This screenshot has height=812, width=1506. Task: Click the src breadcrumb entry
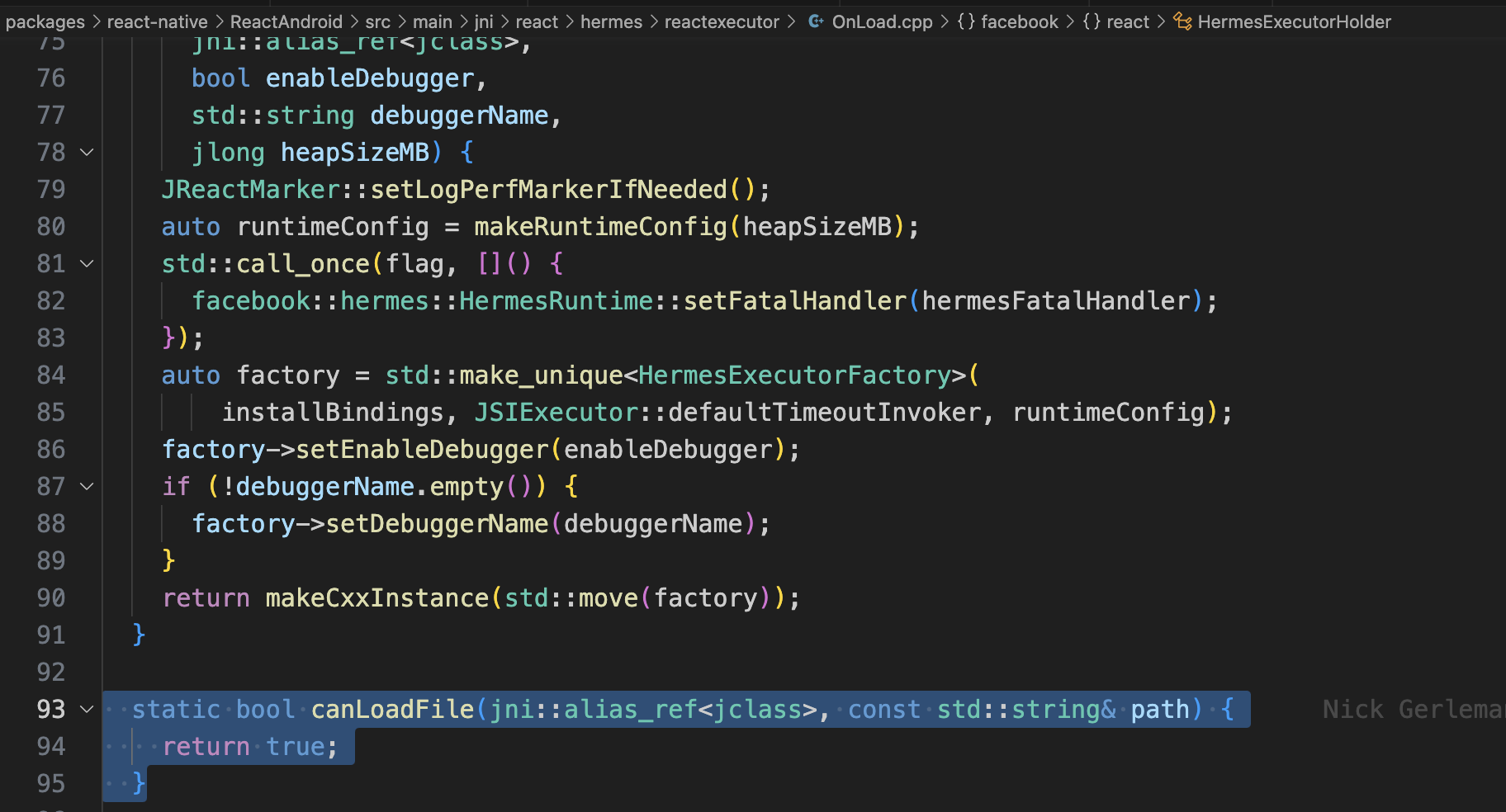(377, 21)
